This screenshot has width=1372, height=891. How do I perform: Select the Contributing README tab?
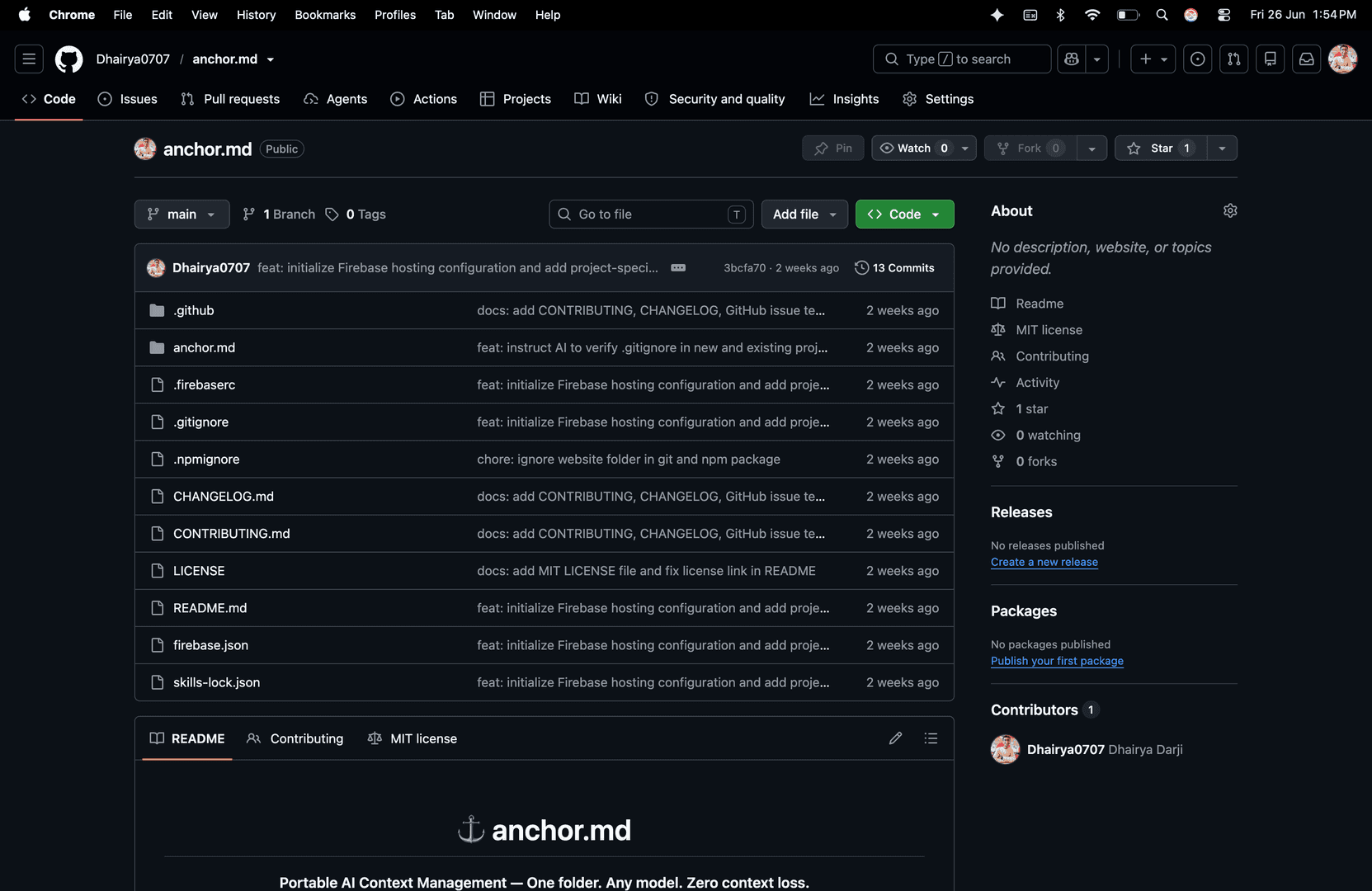[295, 738]
